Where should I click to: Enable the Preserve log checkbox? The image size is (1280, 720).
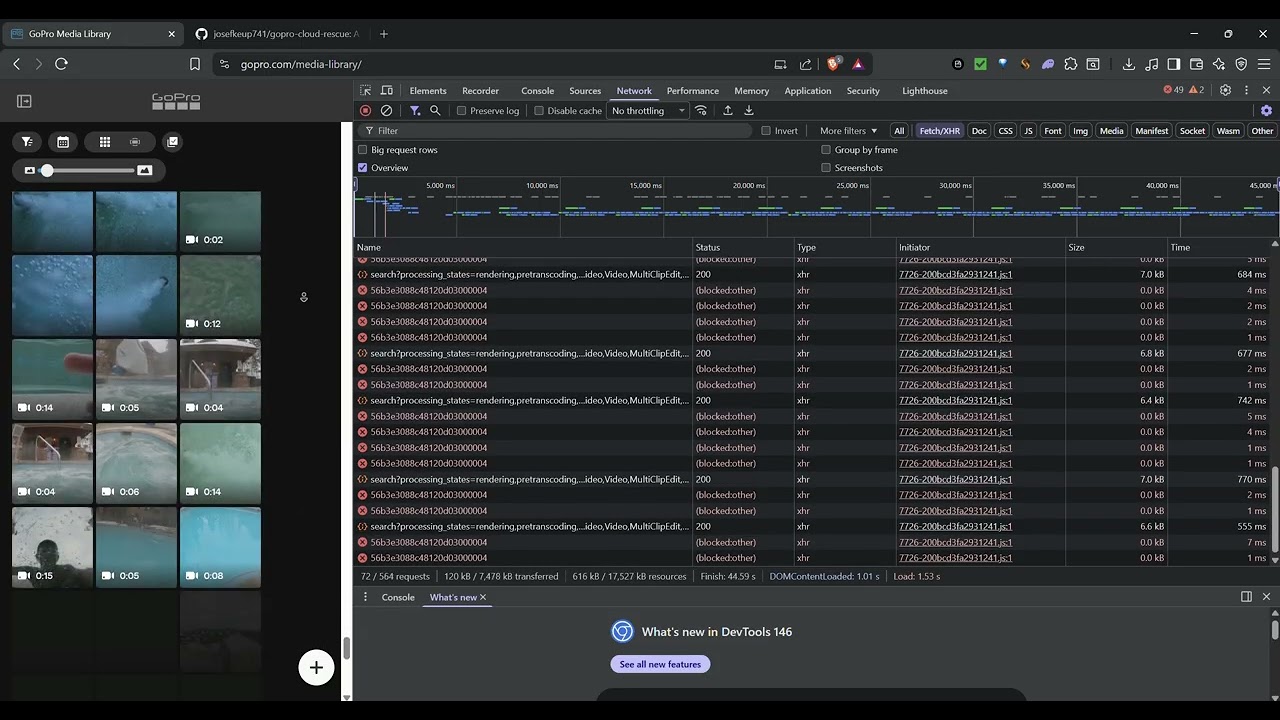462,111
